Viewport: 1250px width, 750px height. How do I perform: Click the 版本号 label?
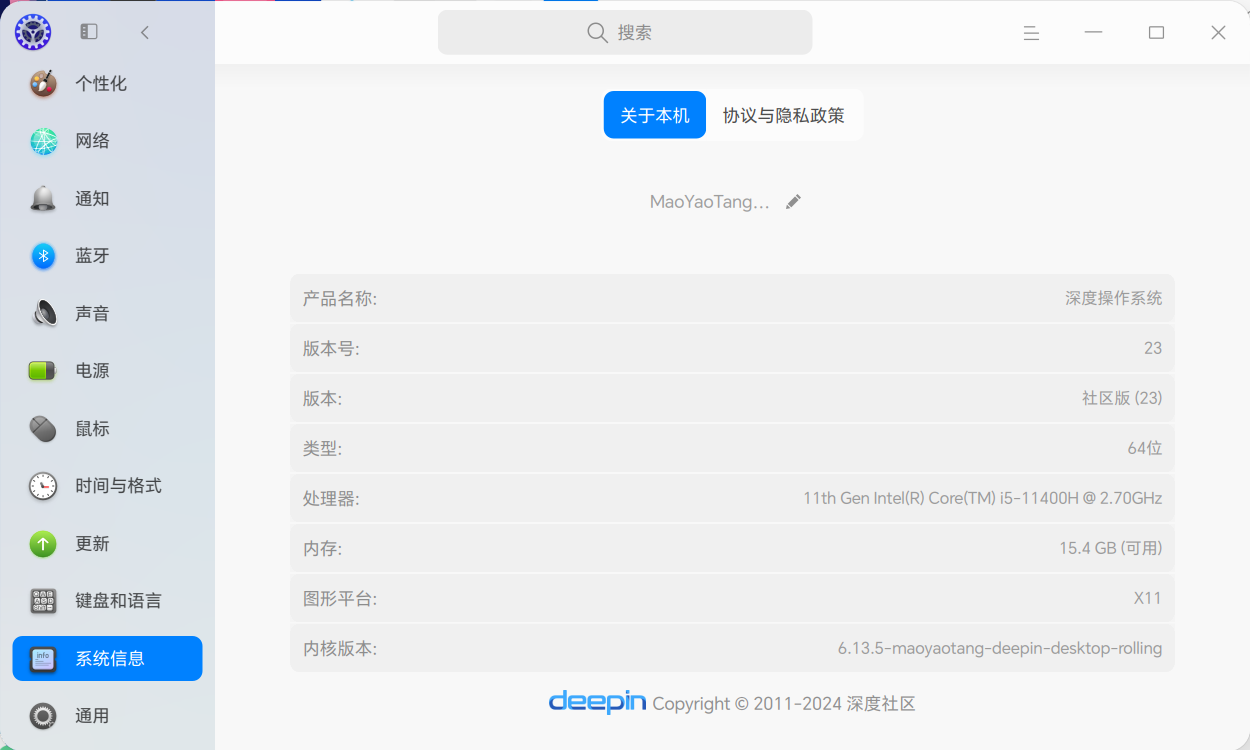pos(331,349)
